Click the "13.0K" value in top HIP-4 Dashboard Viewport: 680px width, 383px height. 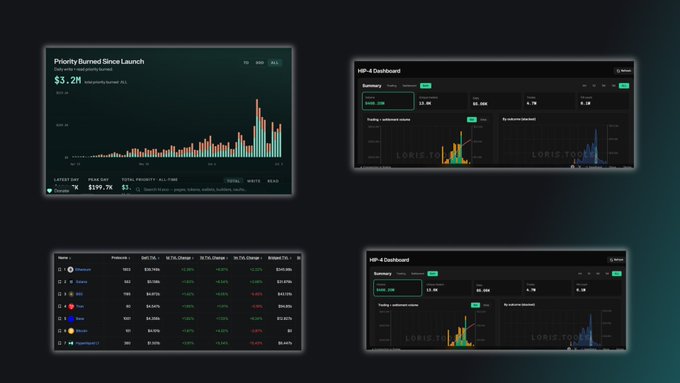(x=425, y=104)
